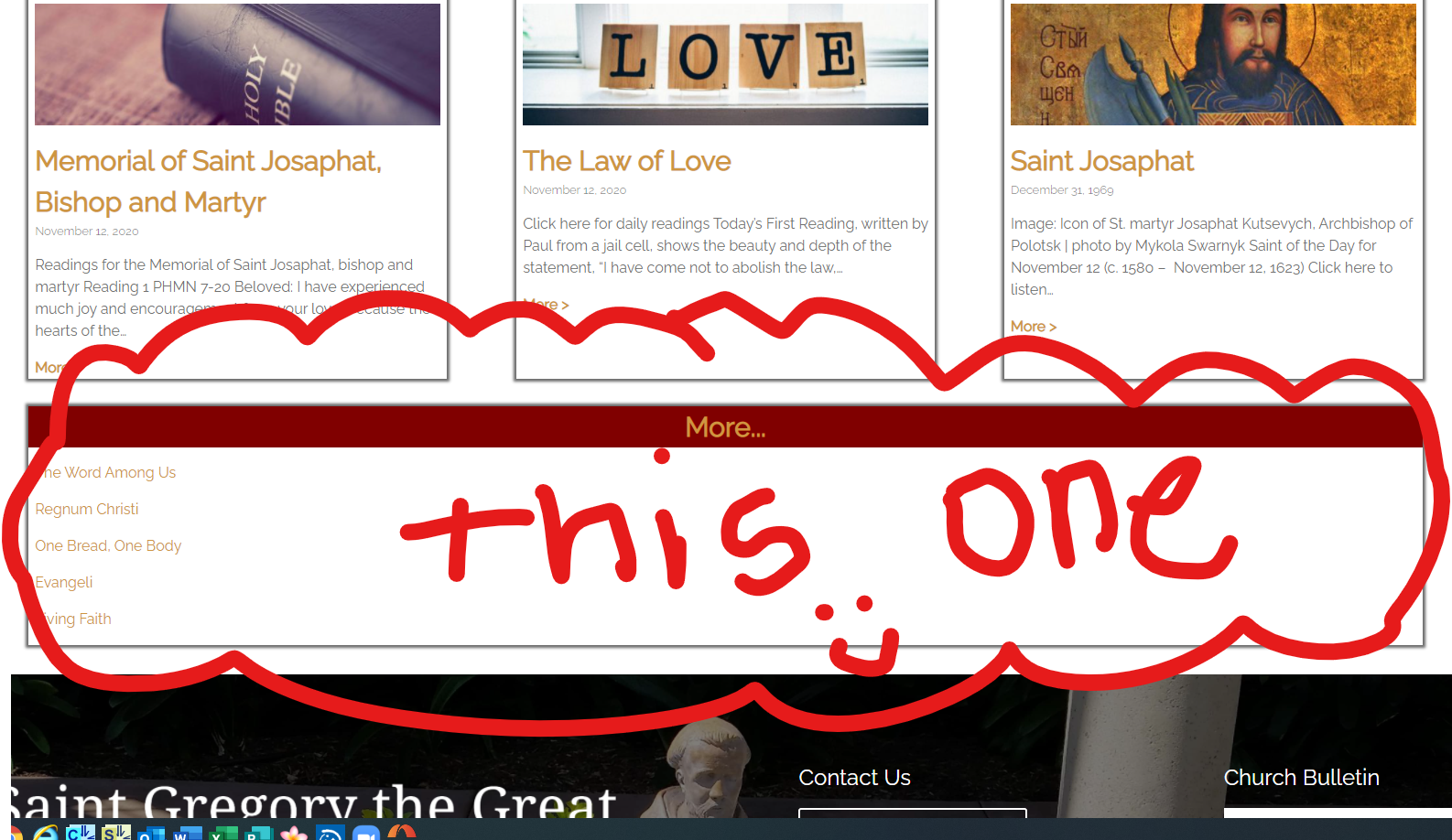Open 'Saint Josaphat' article heading
1452x840 pixels.
coord(1101,161)
